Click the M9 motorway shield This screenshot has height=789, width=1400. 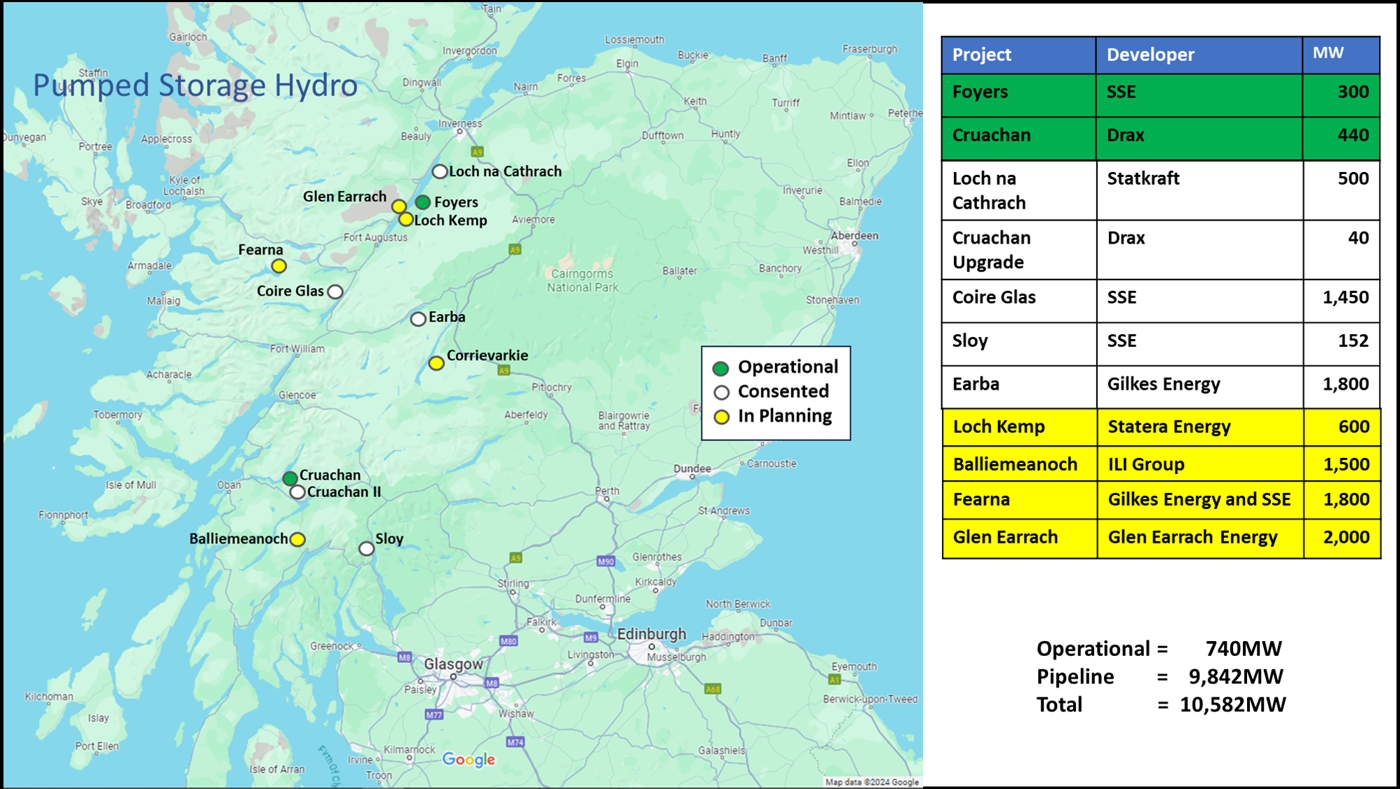(x=591, y=638)
